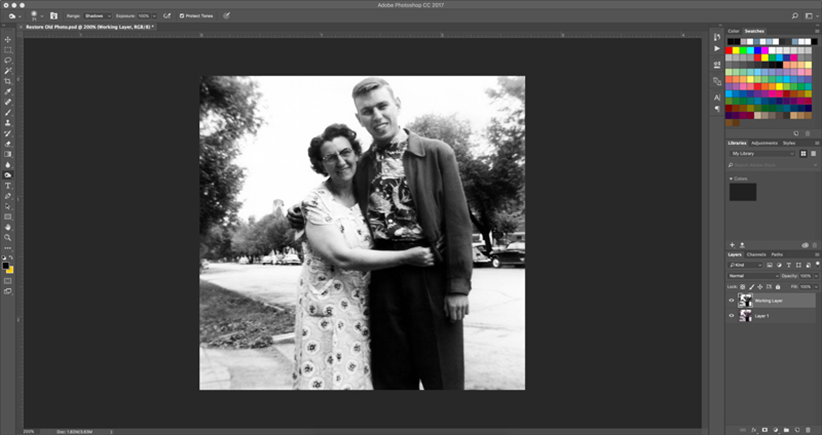
Task: Open the Paragraph panel icon
Action: (x=717, y=108)
